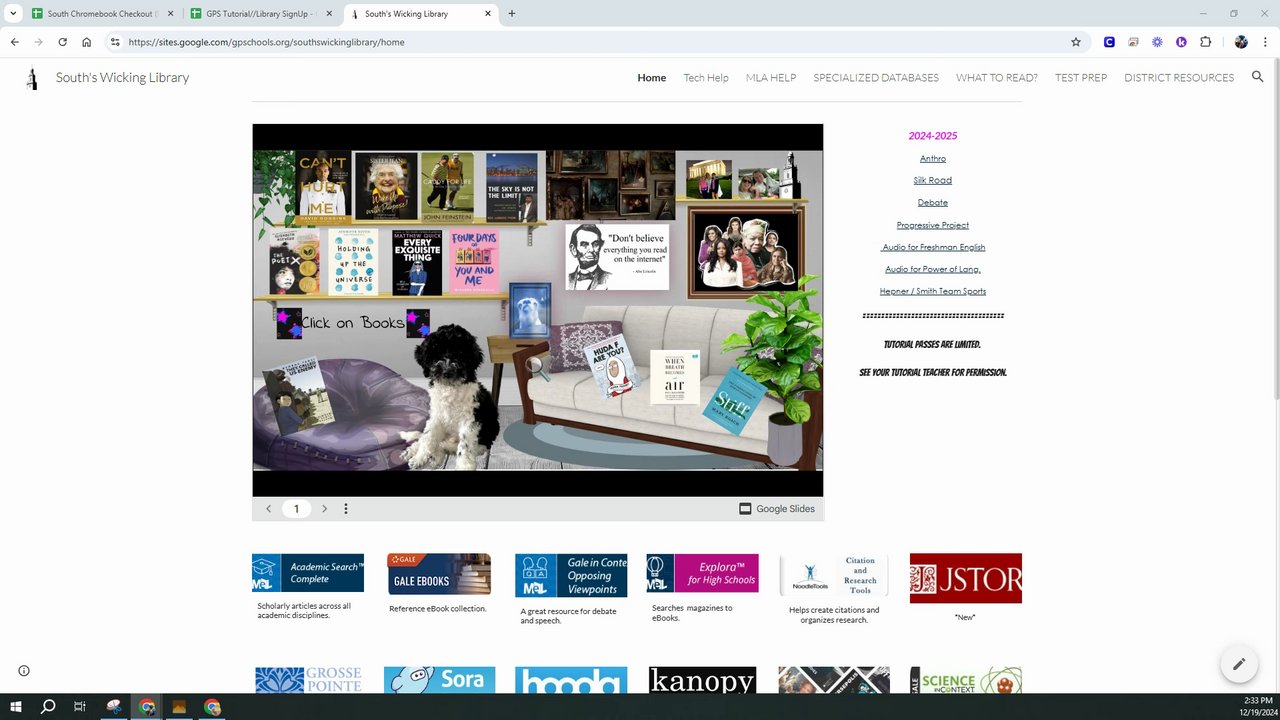Open Academic Search Complete database tile
The image size is (1280, 720).
point(308,573)
